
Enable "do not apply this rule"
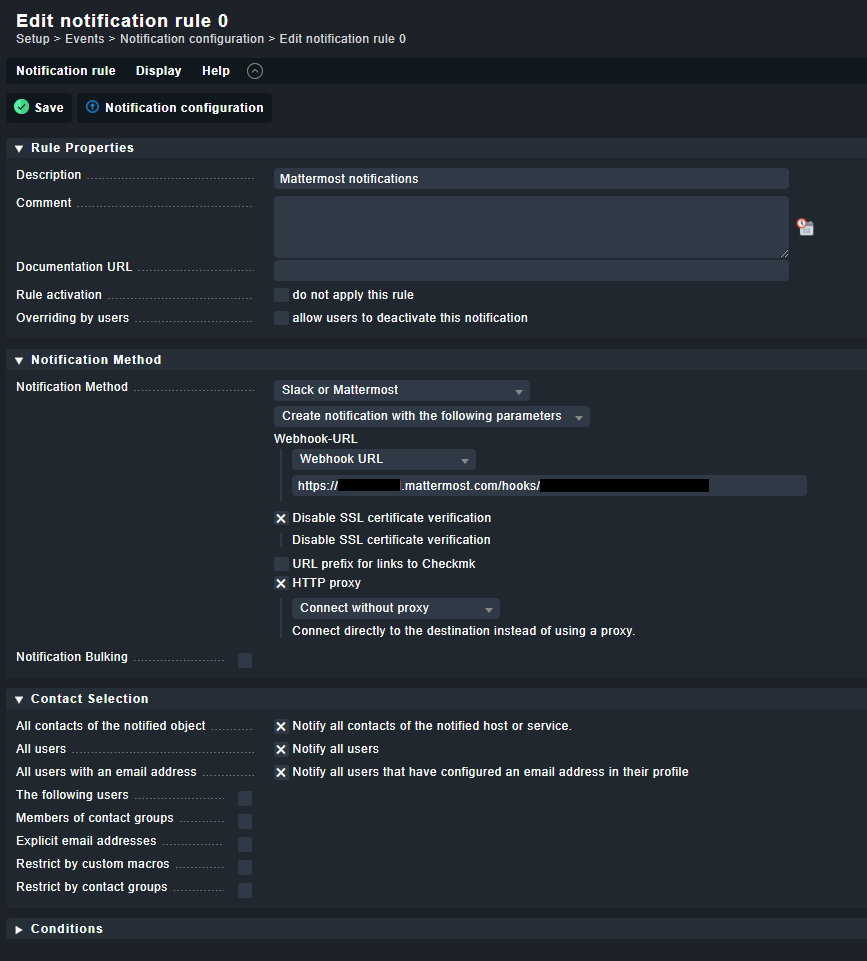(281, 295)
